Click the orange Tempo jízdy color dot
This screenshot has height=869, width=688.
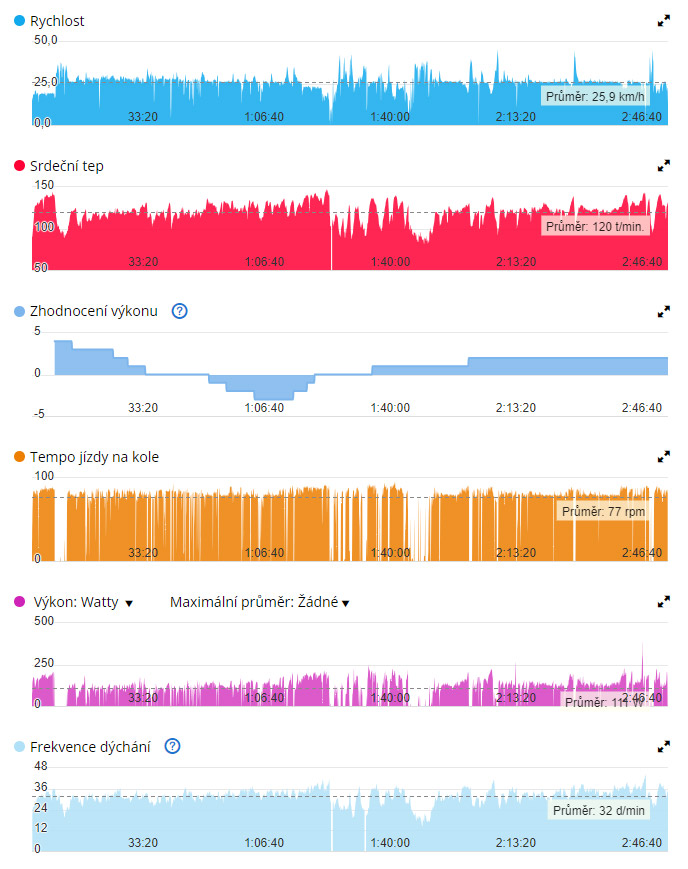click(x=20, y=457)
